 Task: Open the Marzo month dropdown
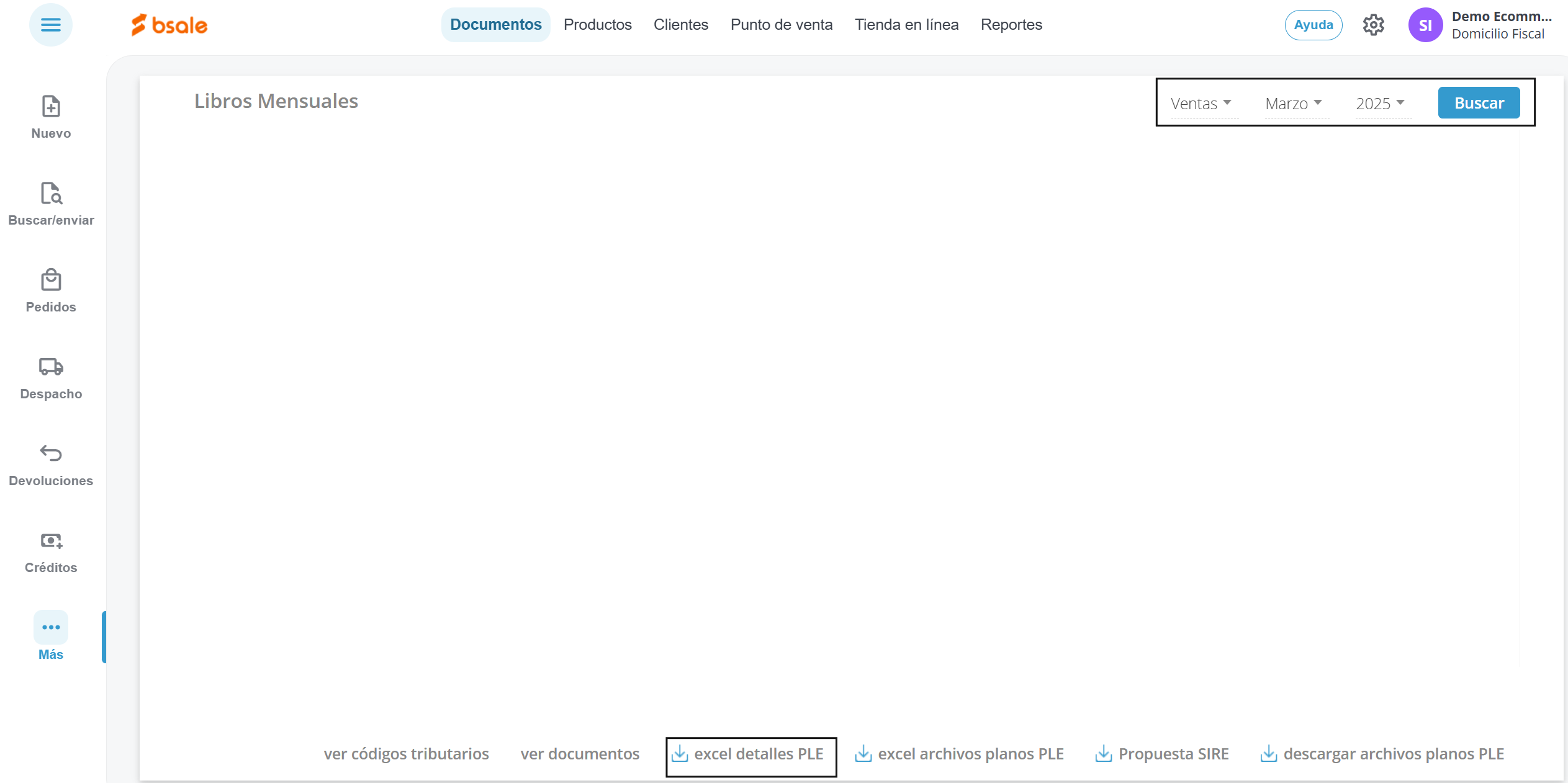point(1294,104)
